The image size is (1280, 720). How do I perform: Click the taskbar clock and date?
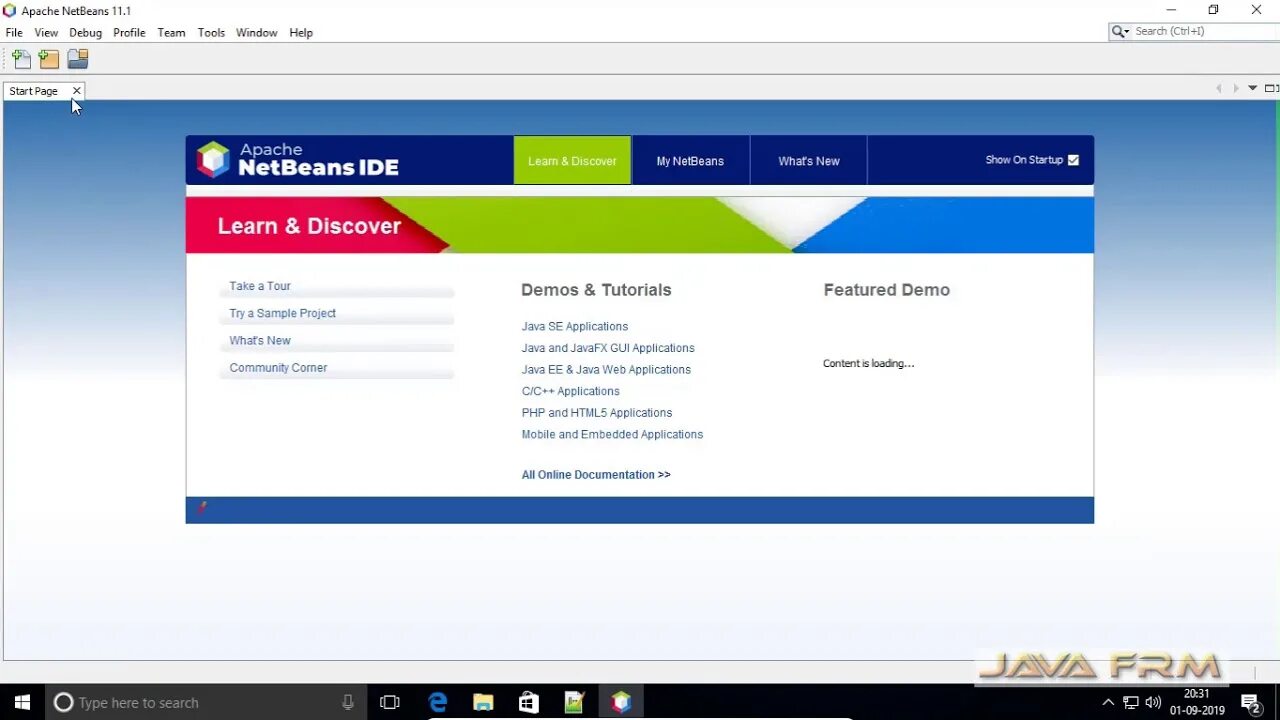click(x=1197, y=702)
